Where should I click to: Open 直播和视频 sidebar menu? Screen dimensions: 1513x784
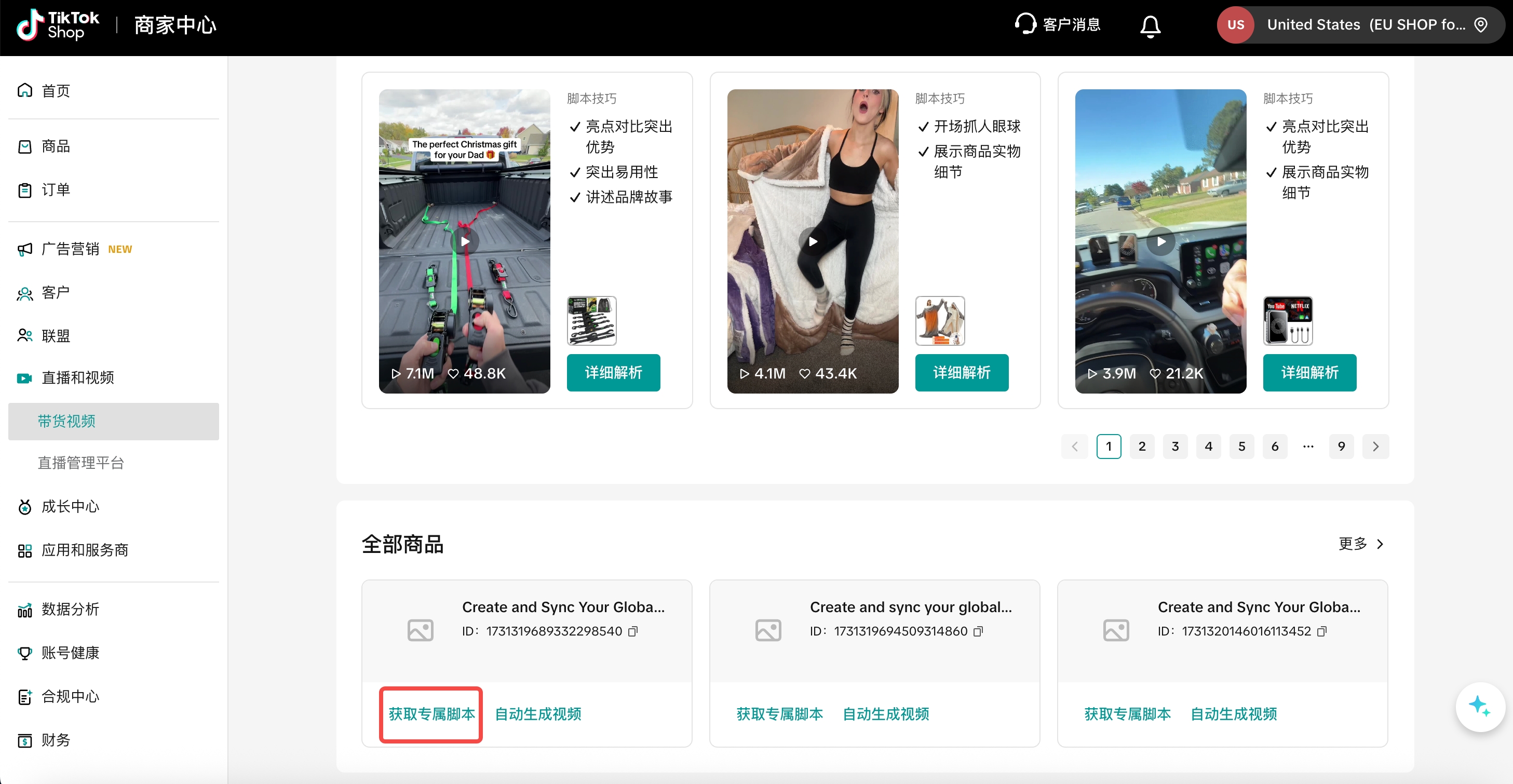(77, 377)
